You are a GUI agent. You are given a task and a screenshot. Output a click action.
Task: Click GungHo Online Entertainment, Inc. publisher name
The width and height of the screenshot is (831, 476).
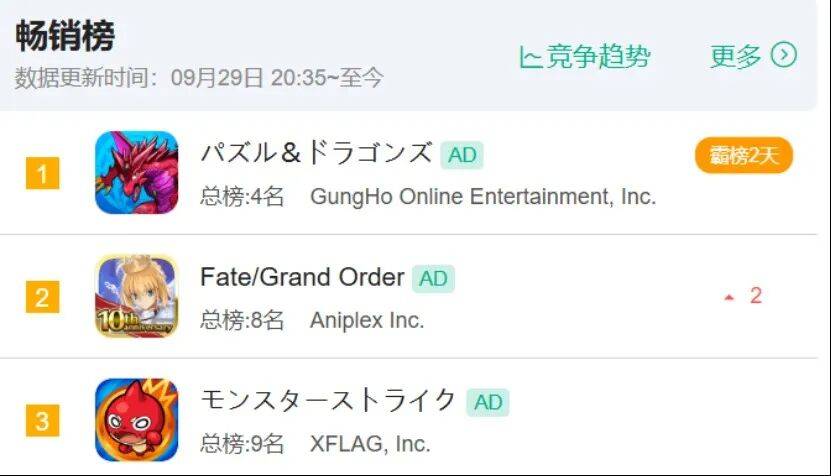pyautogui.click(x=483, y=196)
